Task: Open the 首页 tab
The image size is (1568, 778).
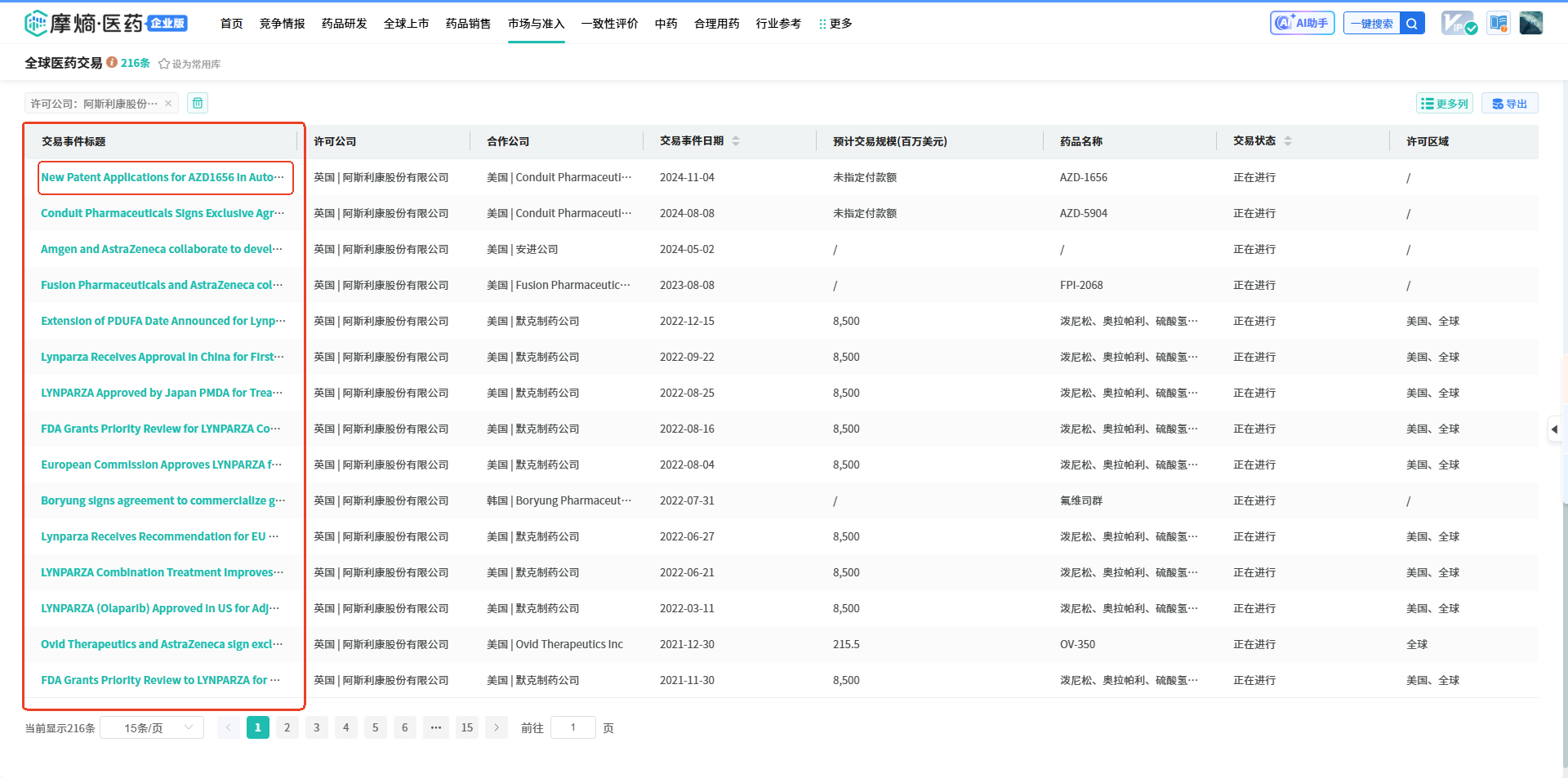Action: click(x=231, y=24)
